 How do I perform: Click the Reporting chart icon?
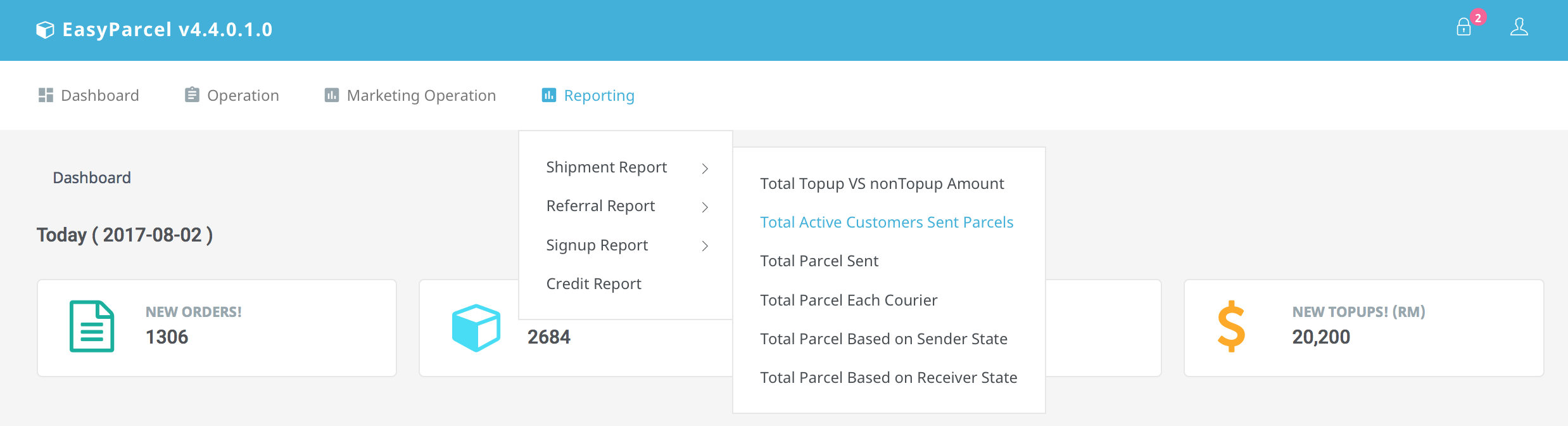coord(548,95)
